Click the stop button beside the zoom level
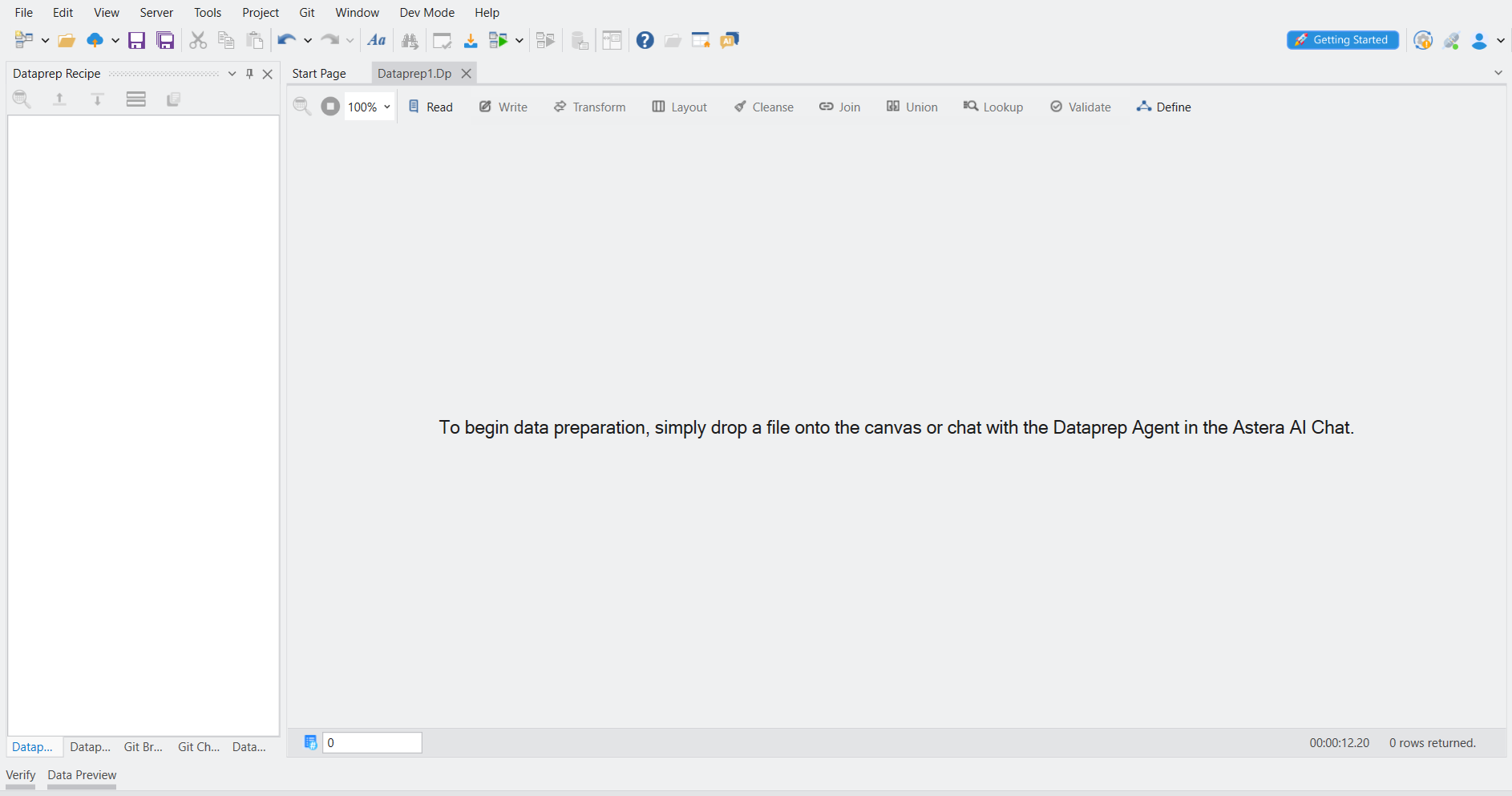 tap(330, 107)
